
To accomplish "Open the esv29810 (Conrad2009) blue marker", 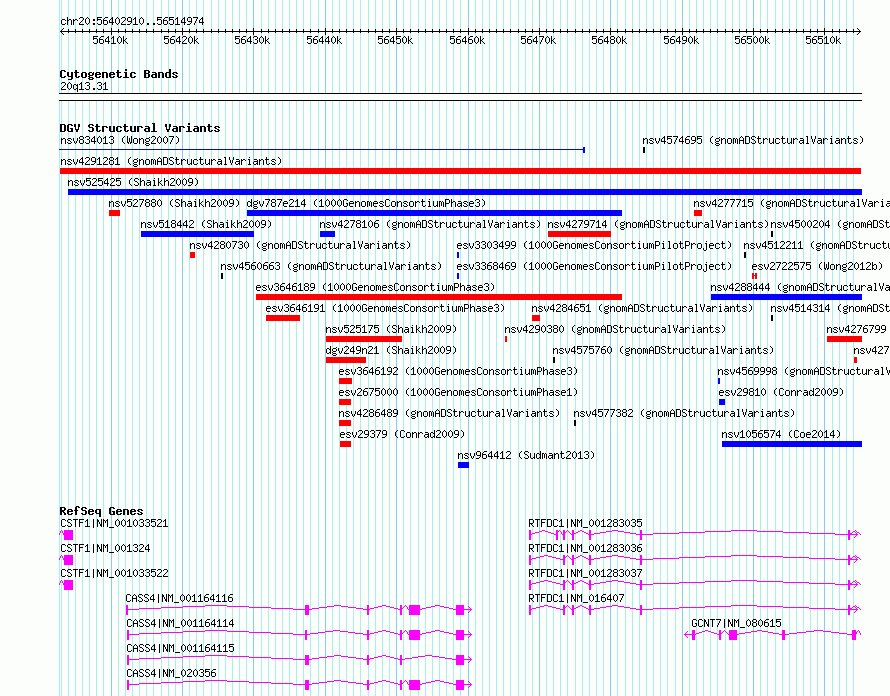I will [x=721, y=402].
